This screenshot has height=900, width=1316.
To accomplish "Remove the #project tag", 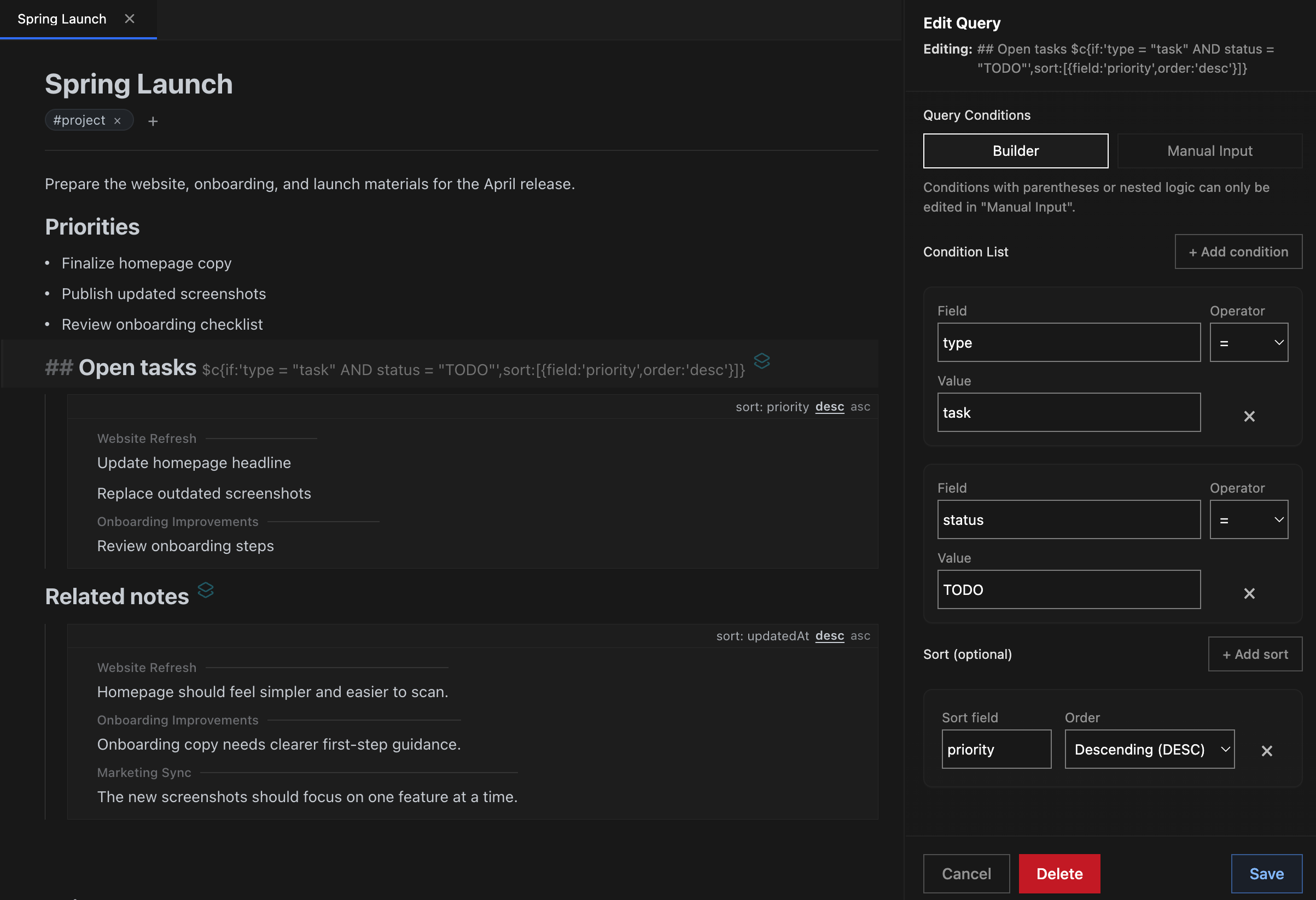I will 118,120.
